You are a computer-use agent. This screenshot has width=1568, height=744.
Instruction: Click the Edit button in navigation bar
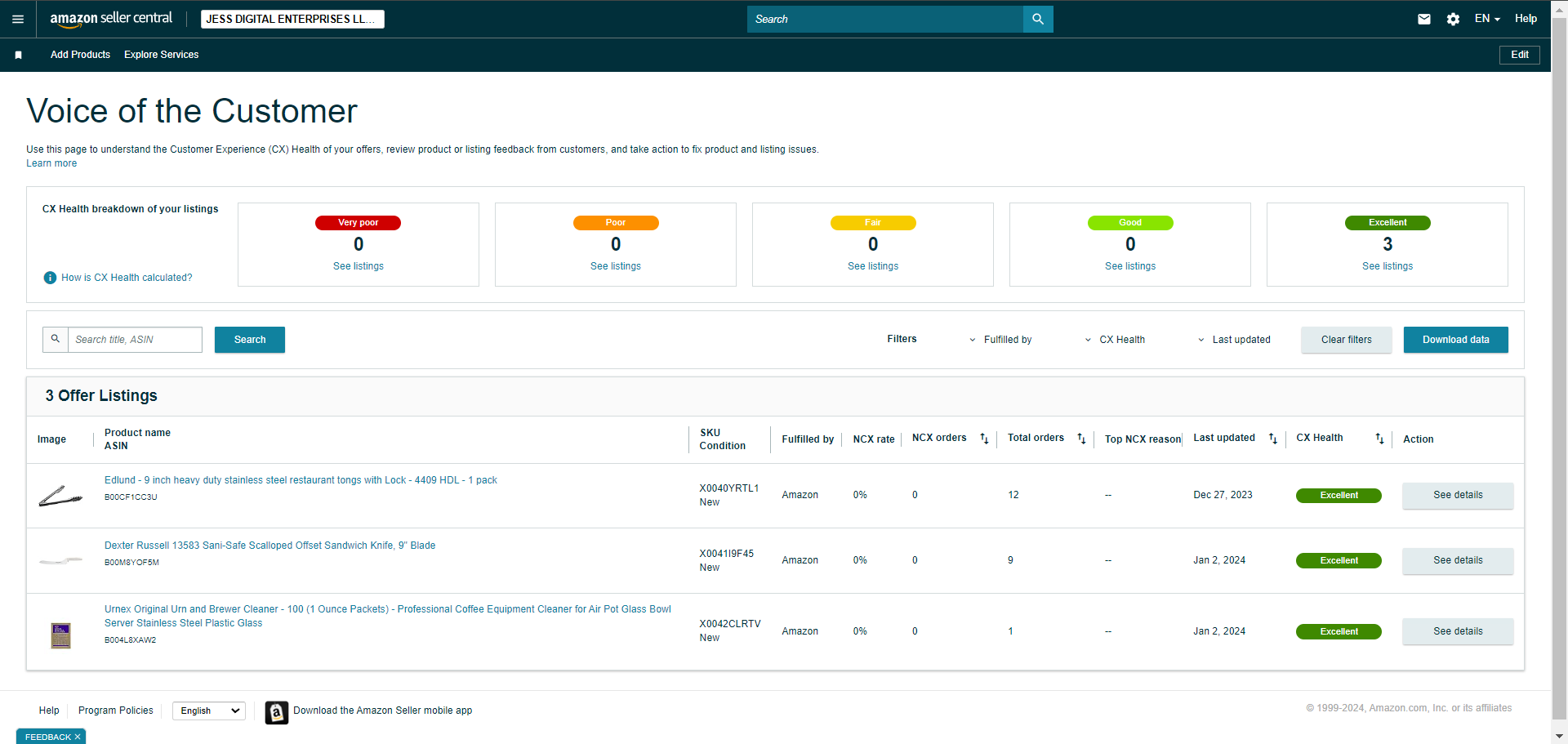point(1520,55)
